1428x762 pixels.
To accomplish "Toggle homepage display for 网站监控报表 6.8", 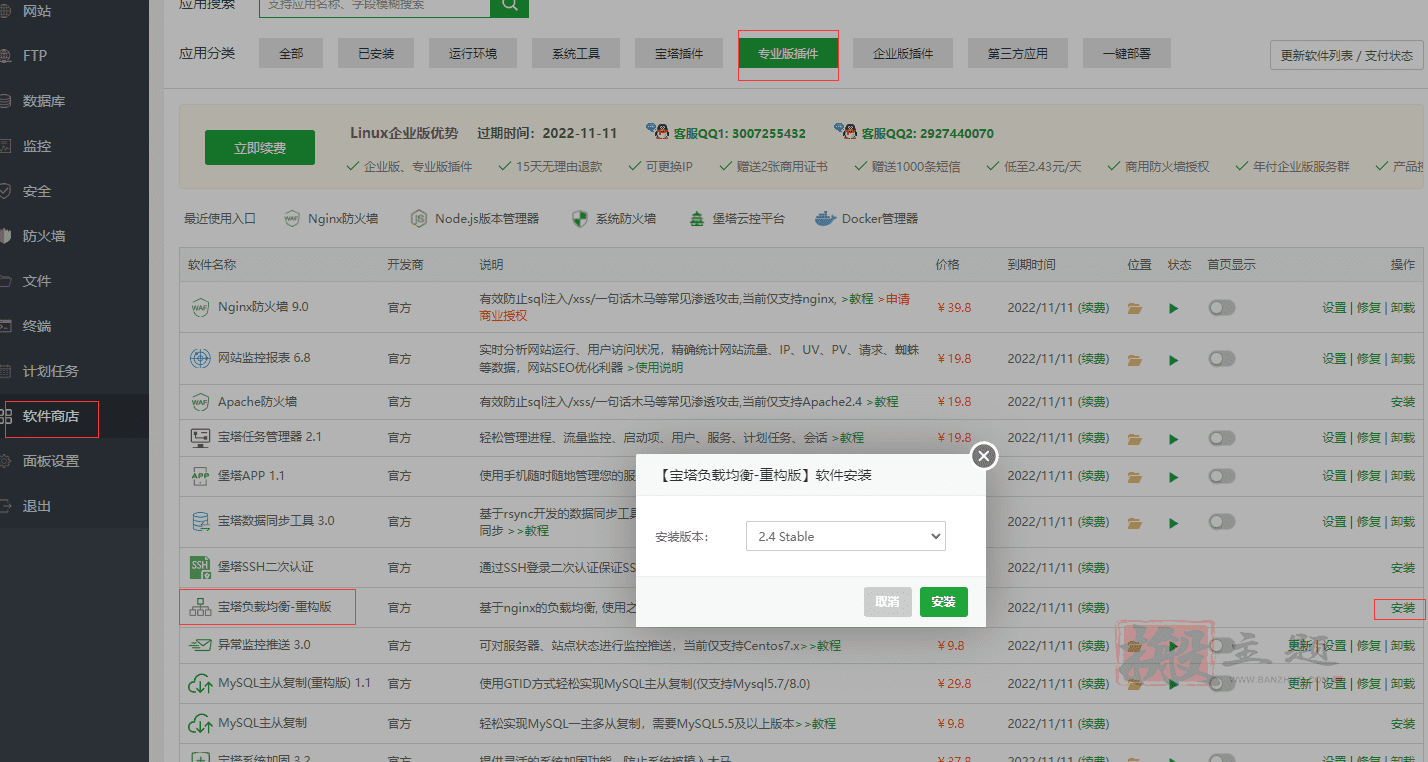I will (1221, 358).
